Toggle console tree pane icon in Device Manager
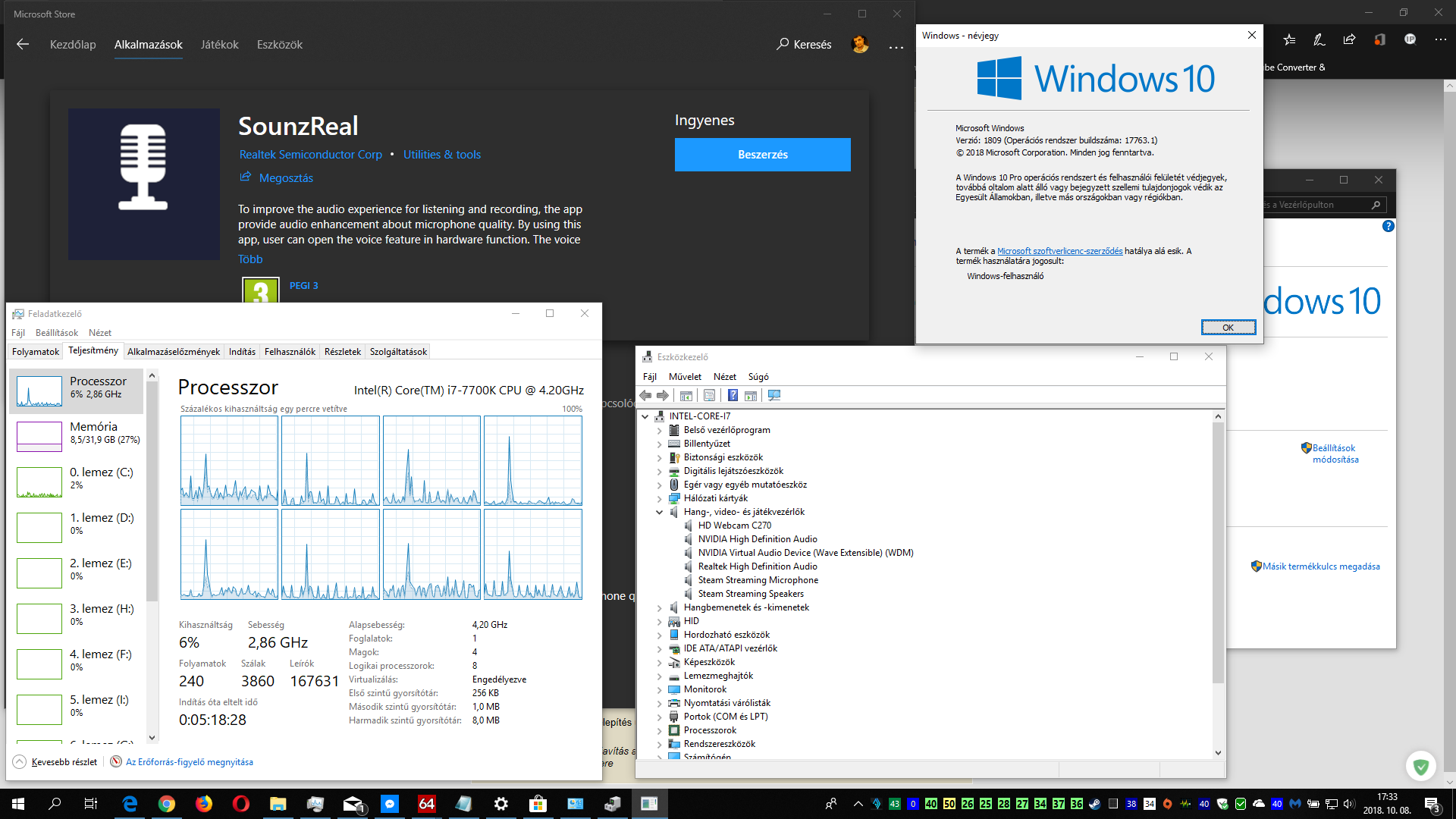1456x819 pixels. click(686, 395)
